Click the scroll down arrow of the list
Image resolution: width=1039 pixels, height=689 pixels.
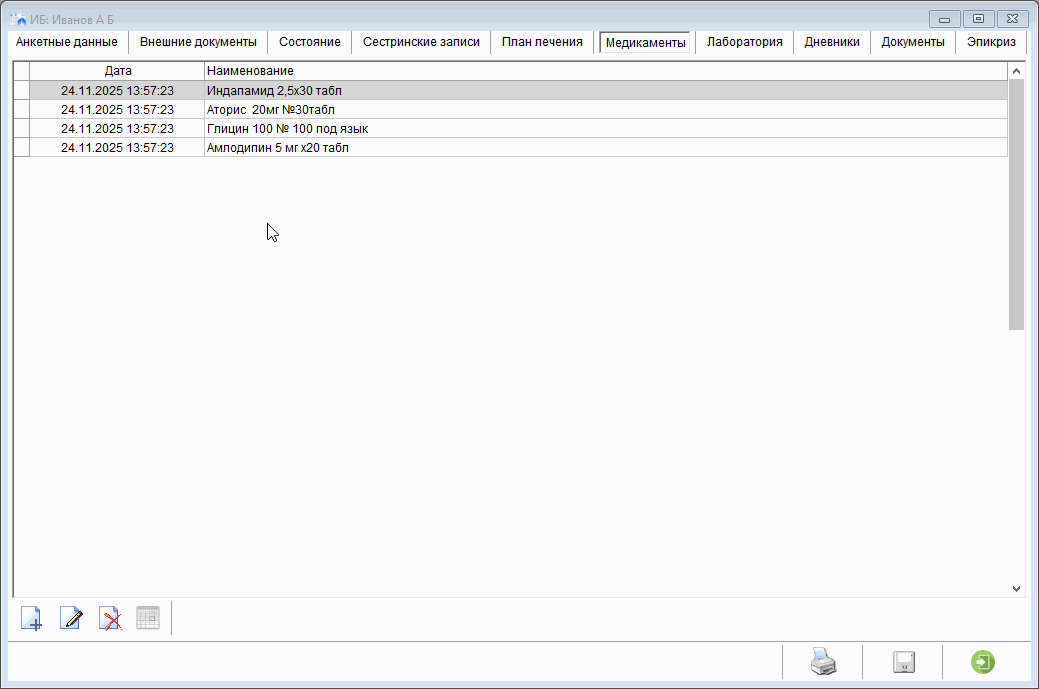click(1016, 589)
